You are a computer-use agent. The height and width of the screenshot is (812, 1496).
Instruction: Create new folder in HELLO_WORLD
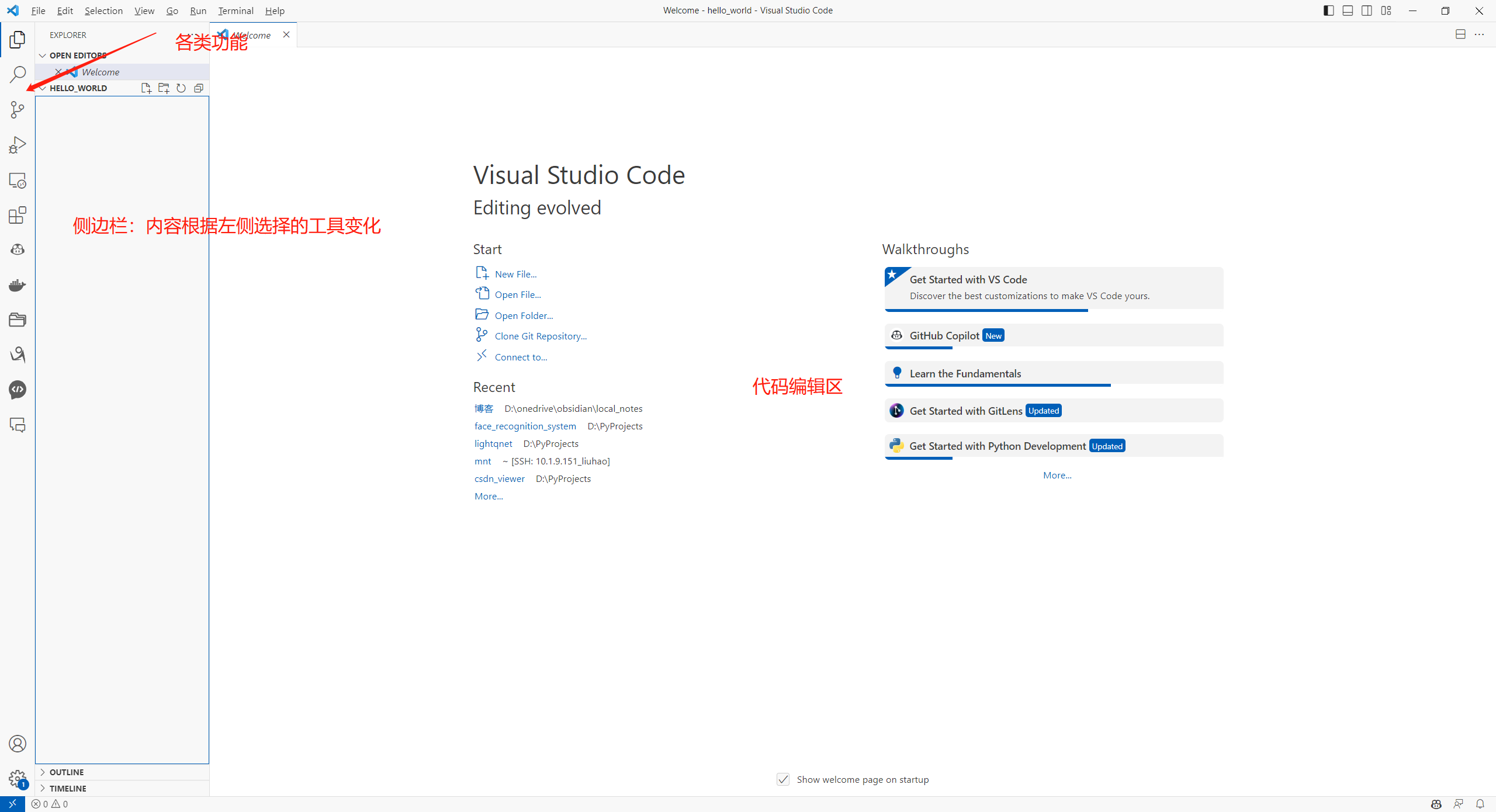coord(164,88)
